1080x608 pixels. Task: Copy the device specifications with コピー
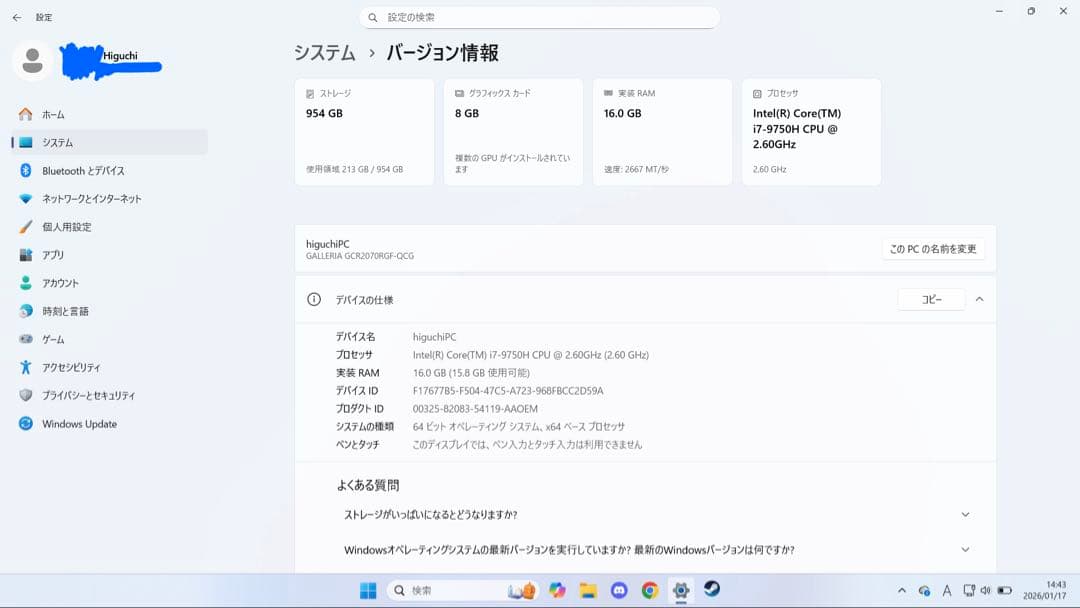(930, 299)
